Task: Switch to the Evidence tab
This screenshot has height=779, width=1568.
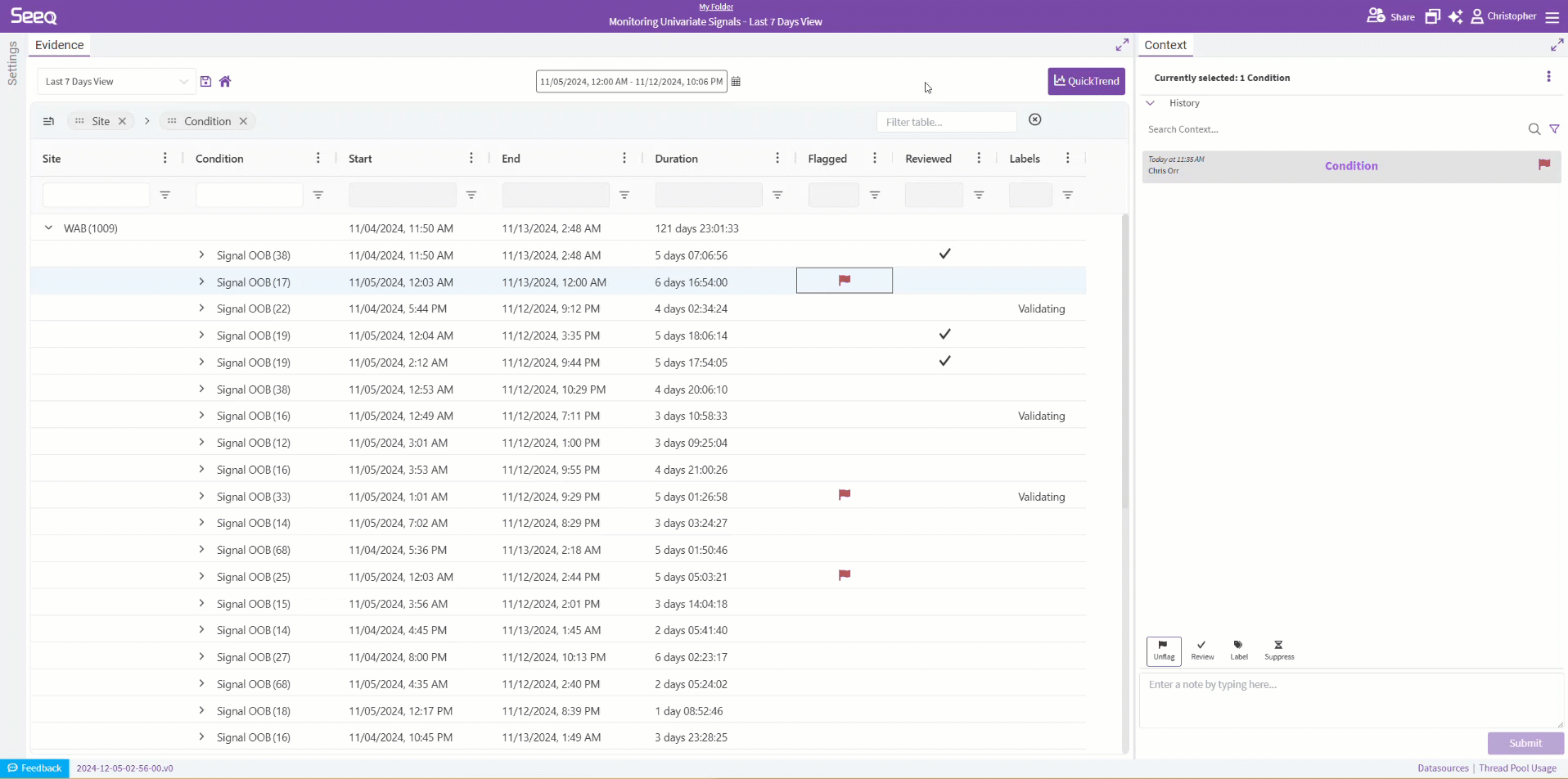Action: click(59, 45)
